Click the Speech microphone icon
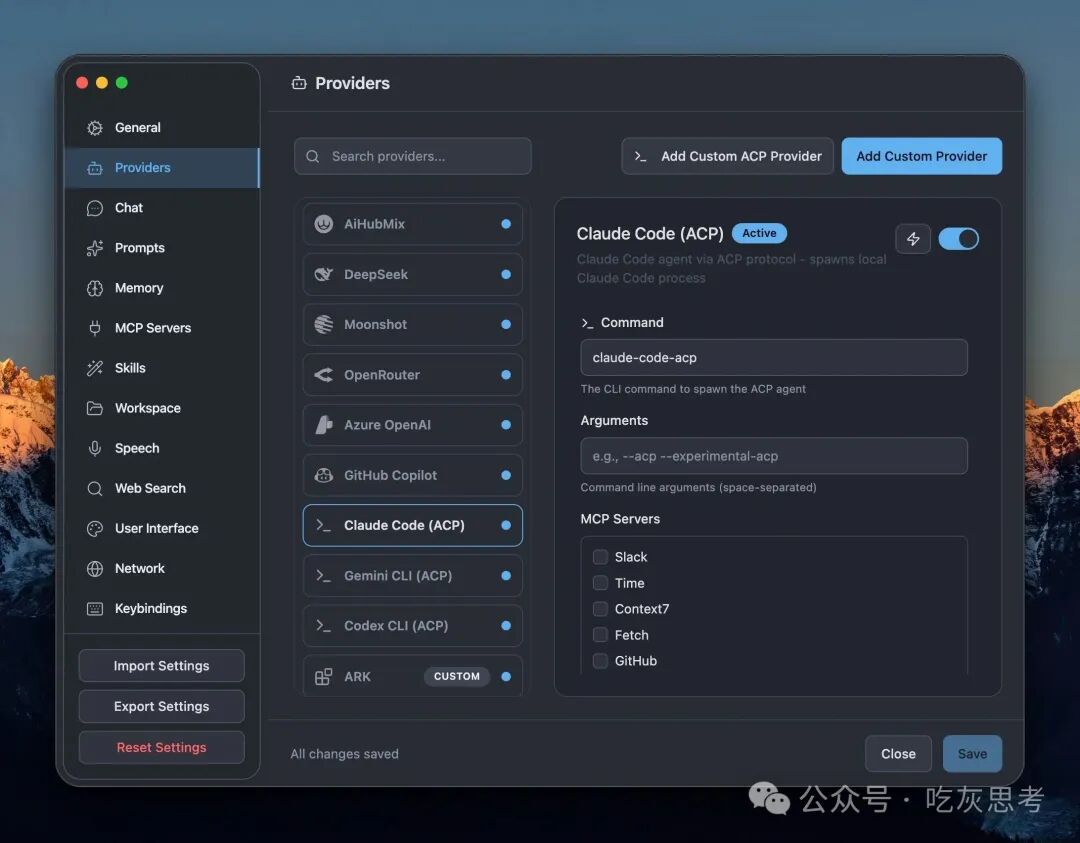1080x843 pixels. [95, 448]
